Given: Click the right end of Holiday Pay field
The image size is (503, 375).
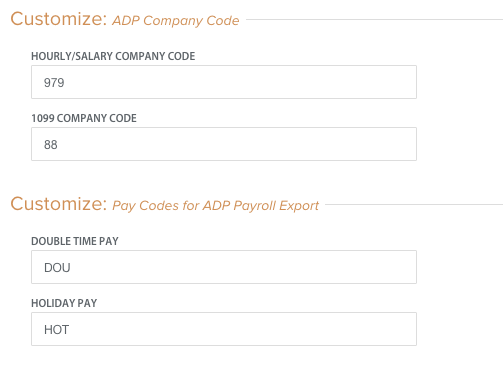Looking at the screenshot, I should [x=407, y=329].
